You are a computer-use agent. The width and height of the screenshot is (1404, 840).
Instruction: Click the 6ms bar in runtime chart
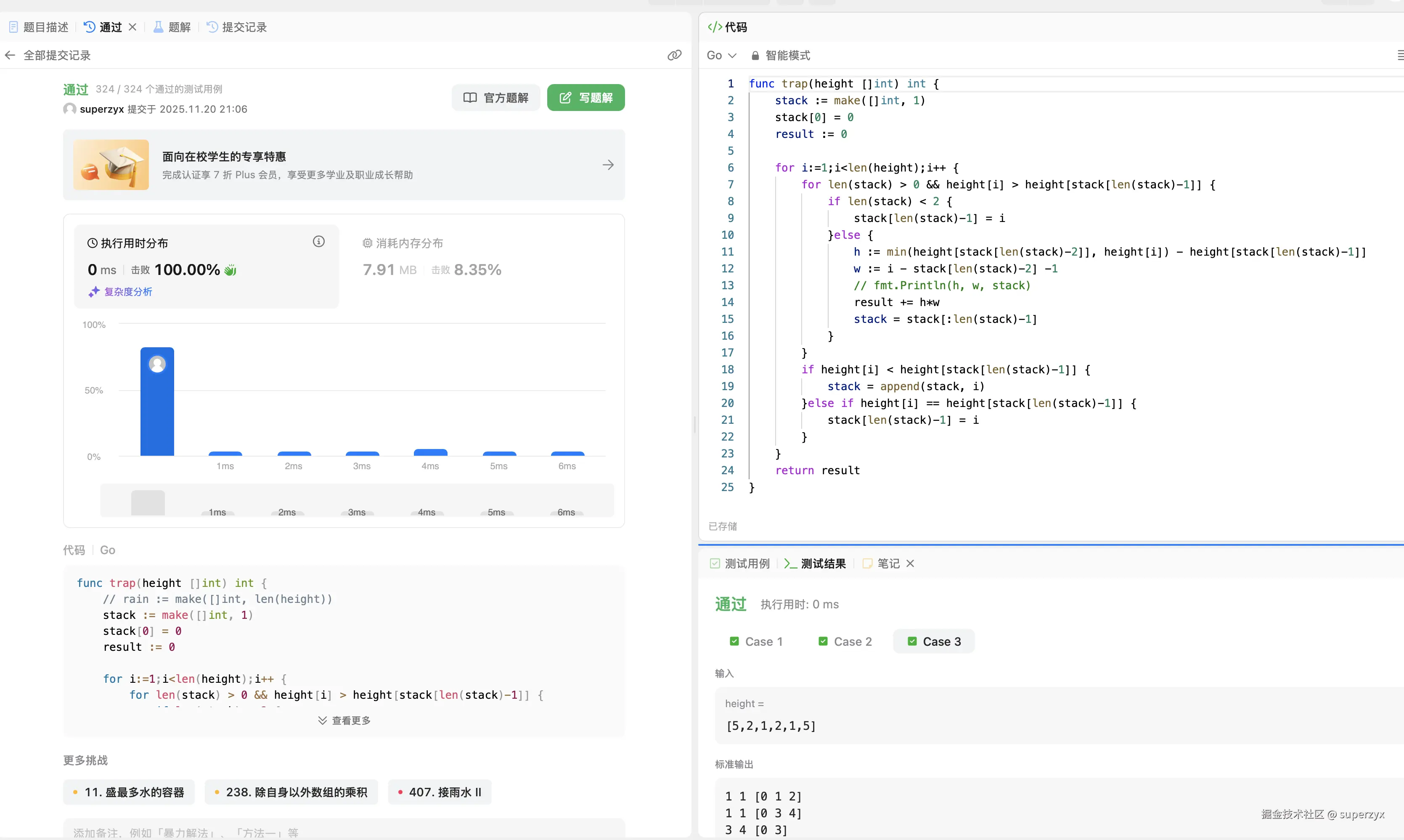pos(568,453)
